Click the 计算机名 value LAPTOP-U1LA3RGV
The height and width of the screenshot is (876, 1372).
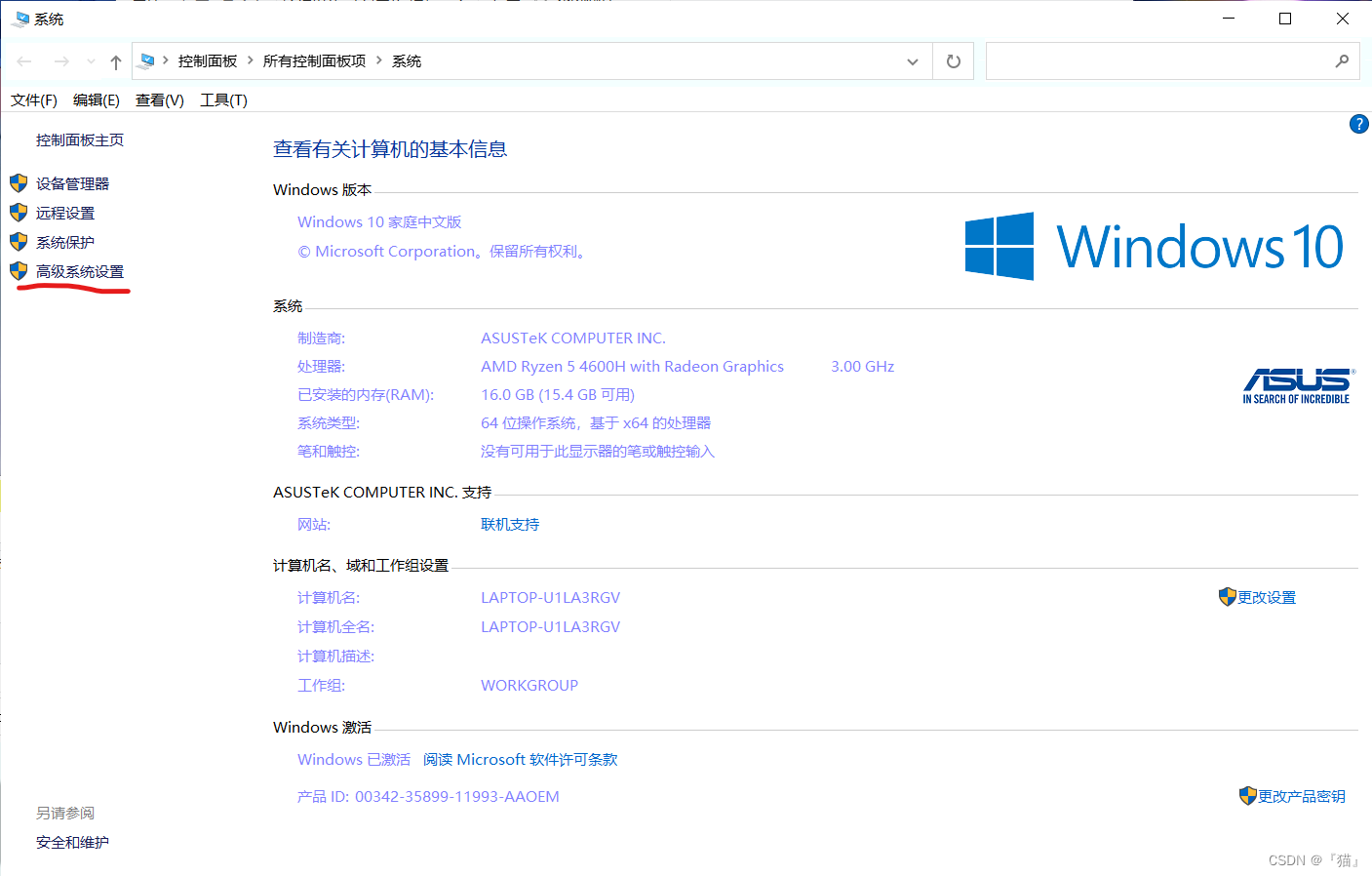coord(551,598)
